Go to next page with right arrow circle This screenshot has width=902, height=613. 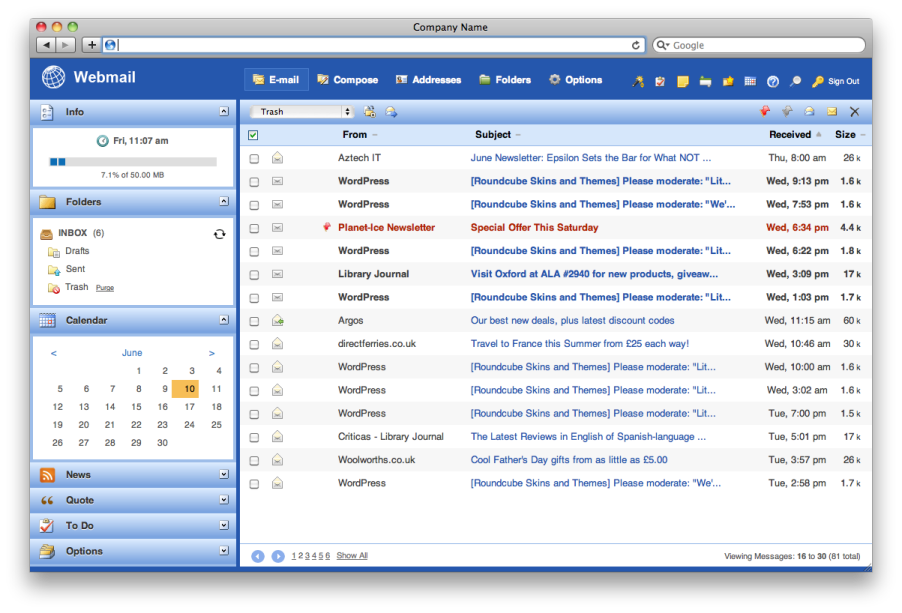click(278, 556)
